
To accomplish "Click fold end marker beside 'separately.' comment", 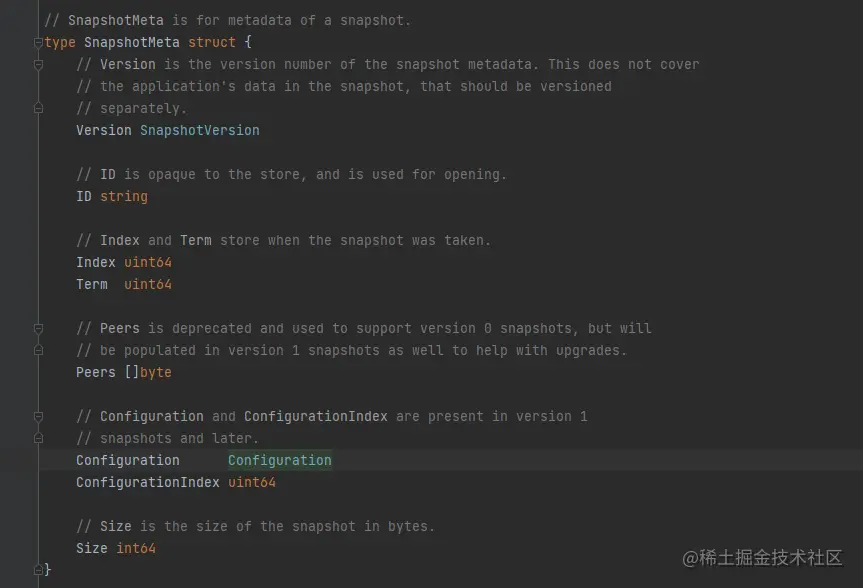I will click(x=39, y=108).
